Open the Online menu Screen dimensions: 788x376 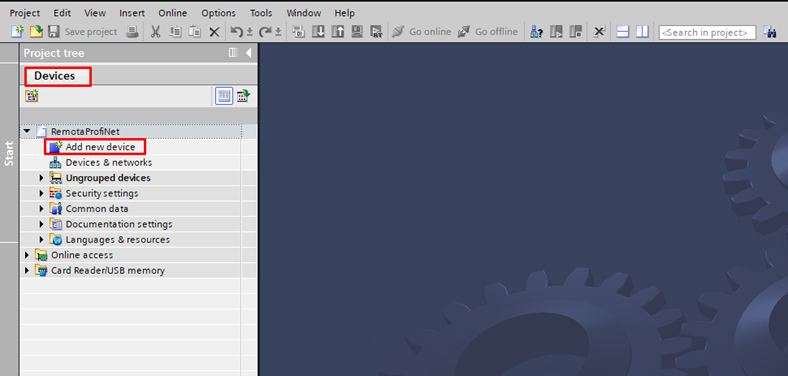click(172, 13)
